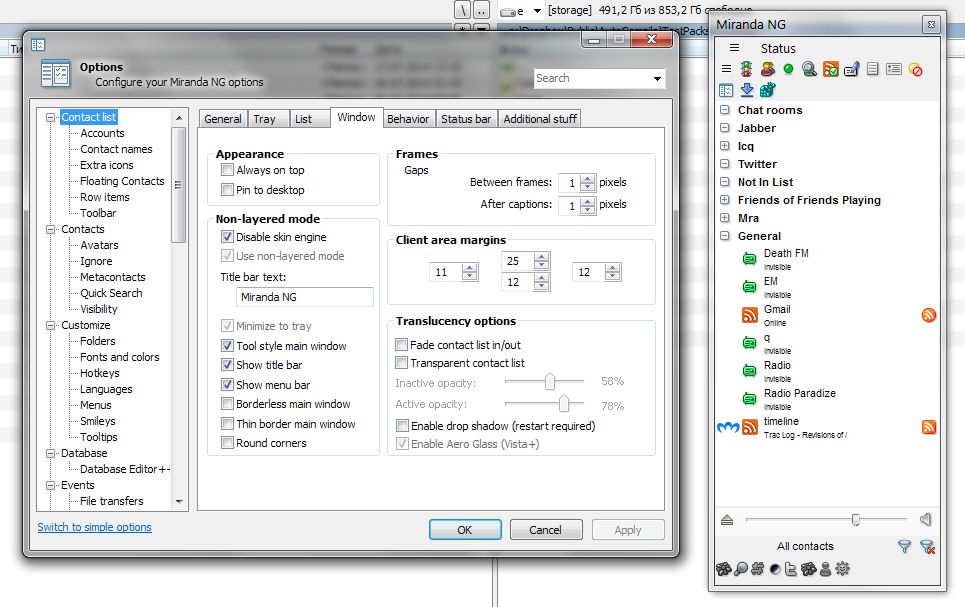Uncheck Show menu bar
This screenshot has height=607, width=965.
(228, 384)
